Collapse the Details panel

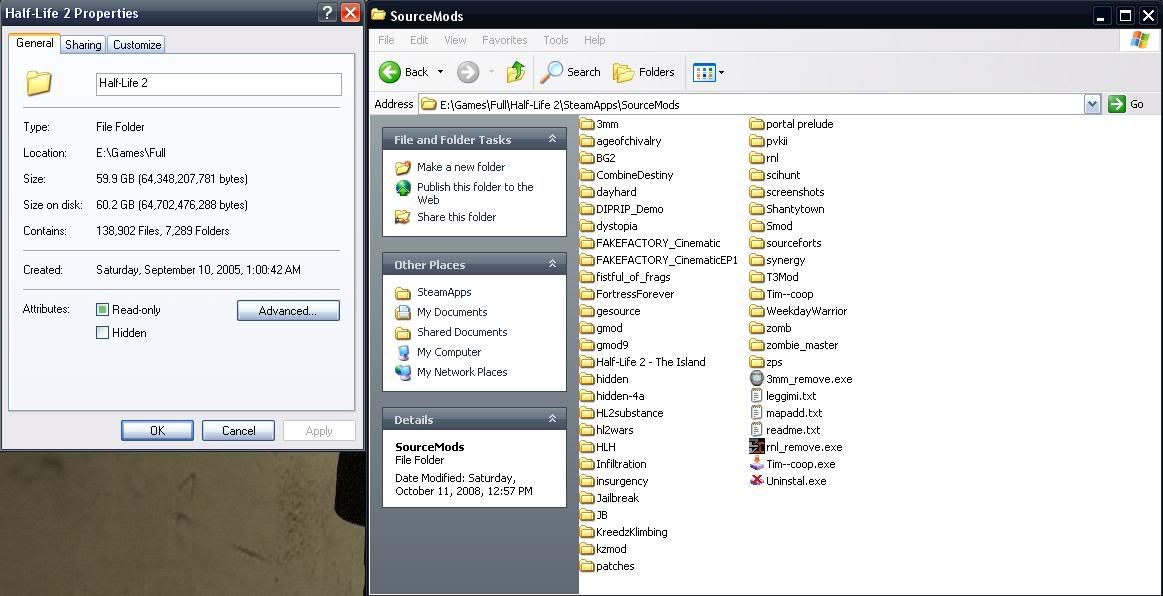point(552,419)
